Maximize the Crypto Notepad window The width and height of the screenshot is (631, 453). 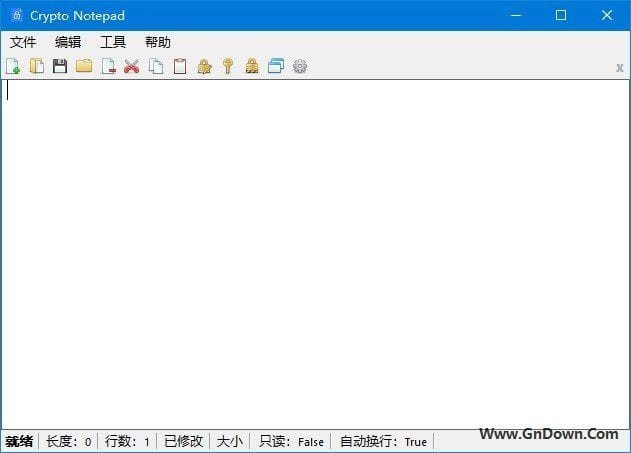tap(561, 15)
